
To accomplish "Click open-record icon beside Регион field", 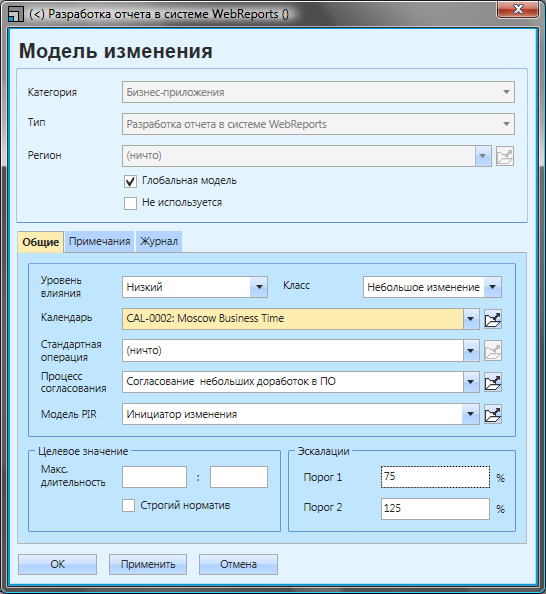I will (x=505, y=156).
